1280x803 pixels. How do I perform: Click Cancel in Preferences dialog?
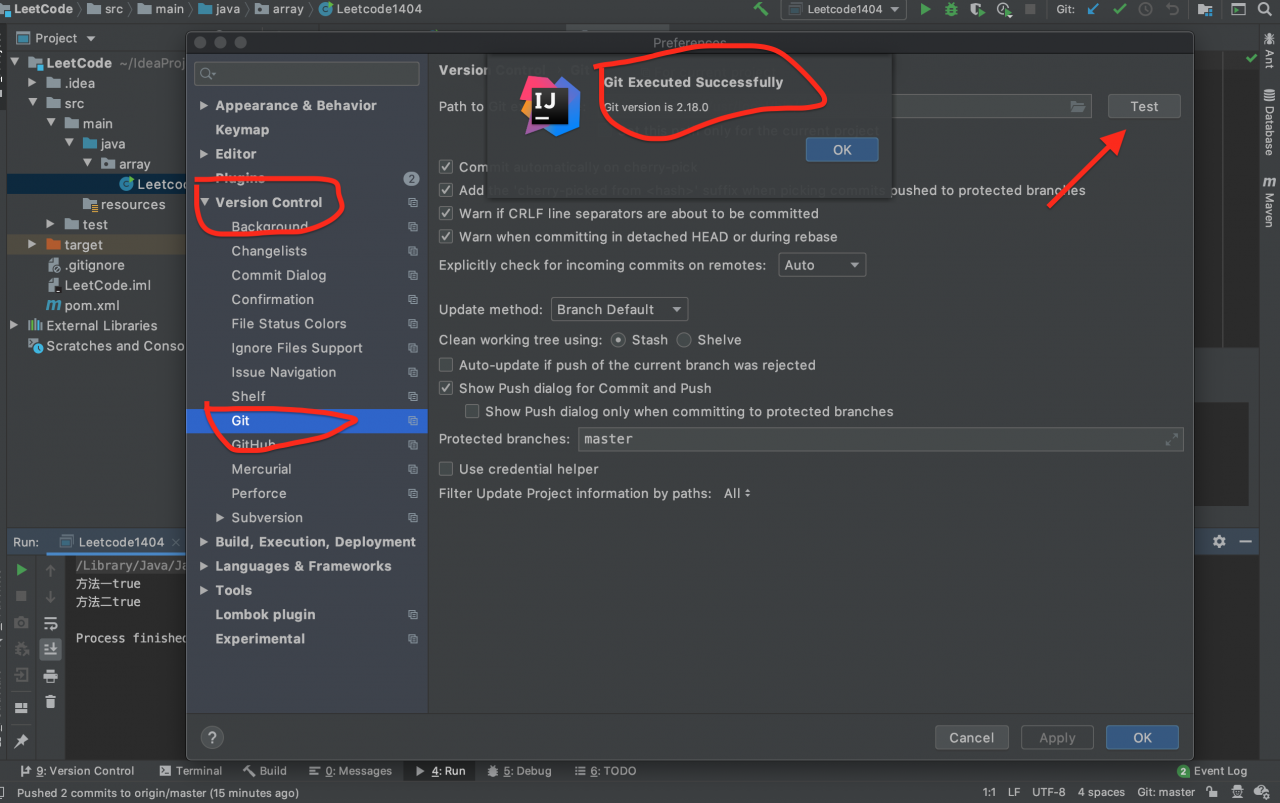coord(971,738)
